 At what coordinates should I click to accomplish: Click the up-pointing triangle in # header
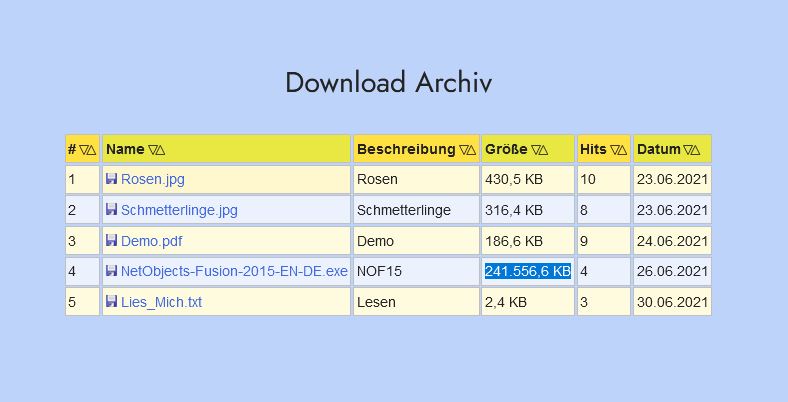(x=91, y=150)
